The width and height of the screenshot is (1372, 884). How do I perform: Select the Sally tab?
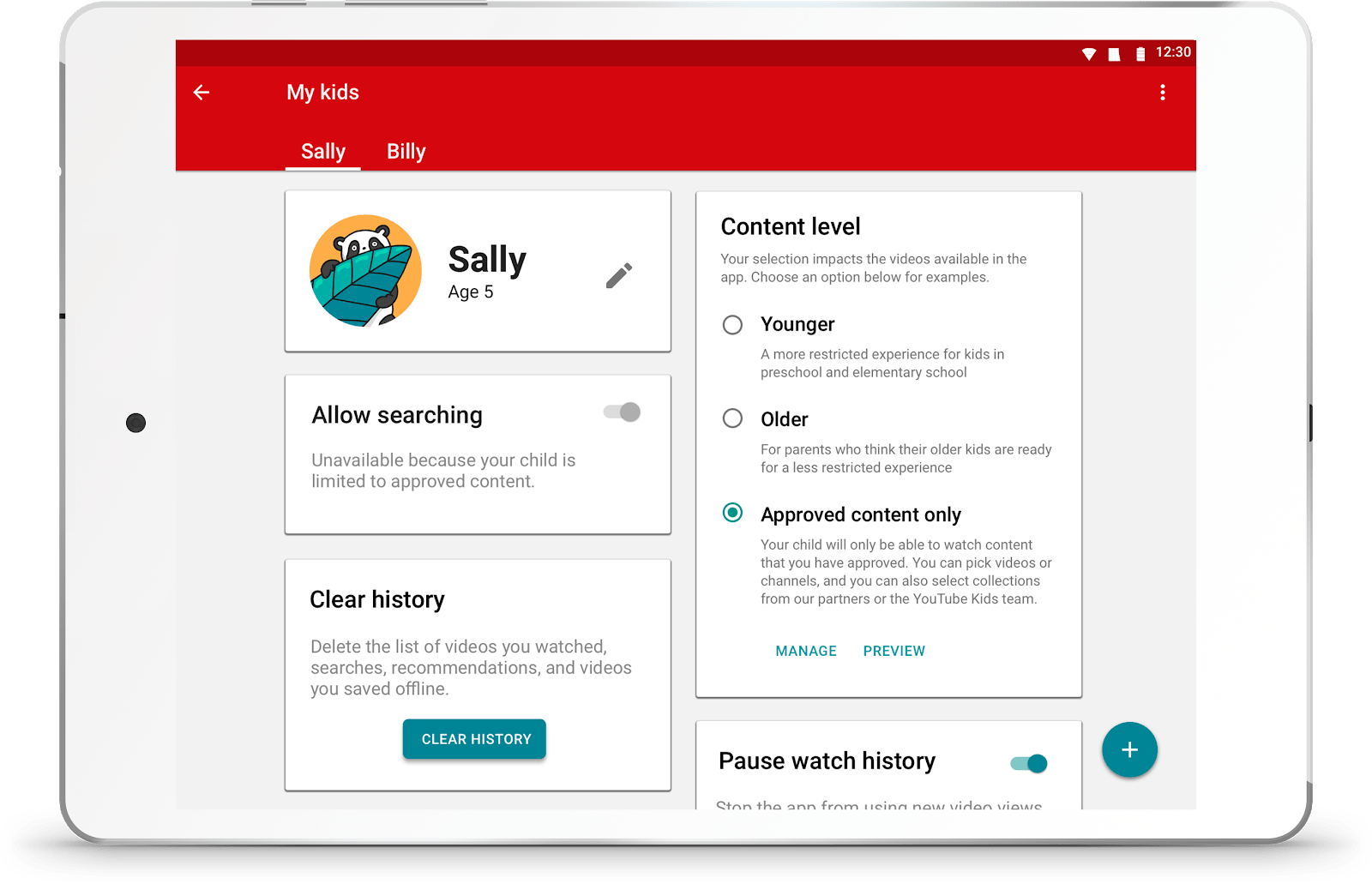(x=323, y=152)
